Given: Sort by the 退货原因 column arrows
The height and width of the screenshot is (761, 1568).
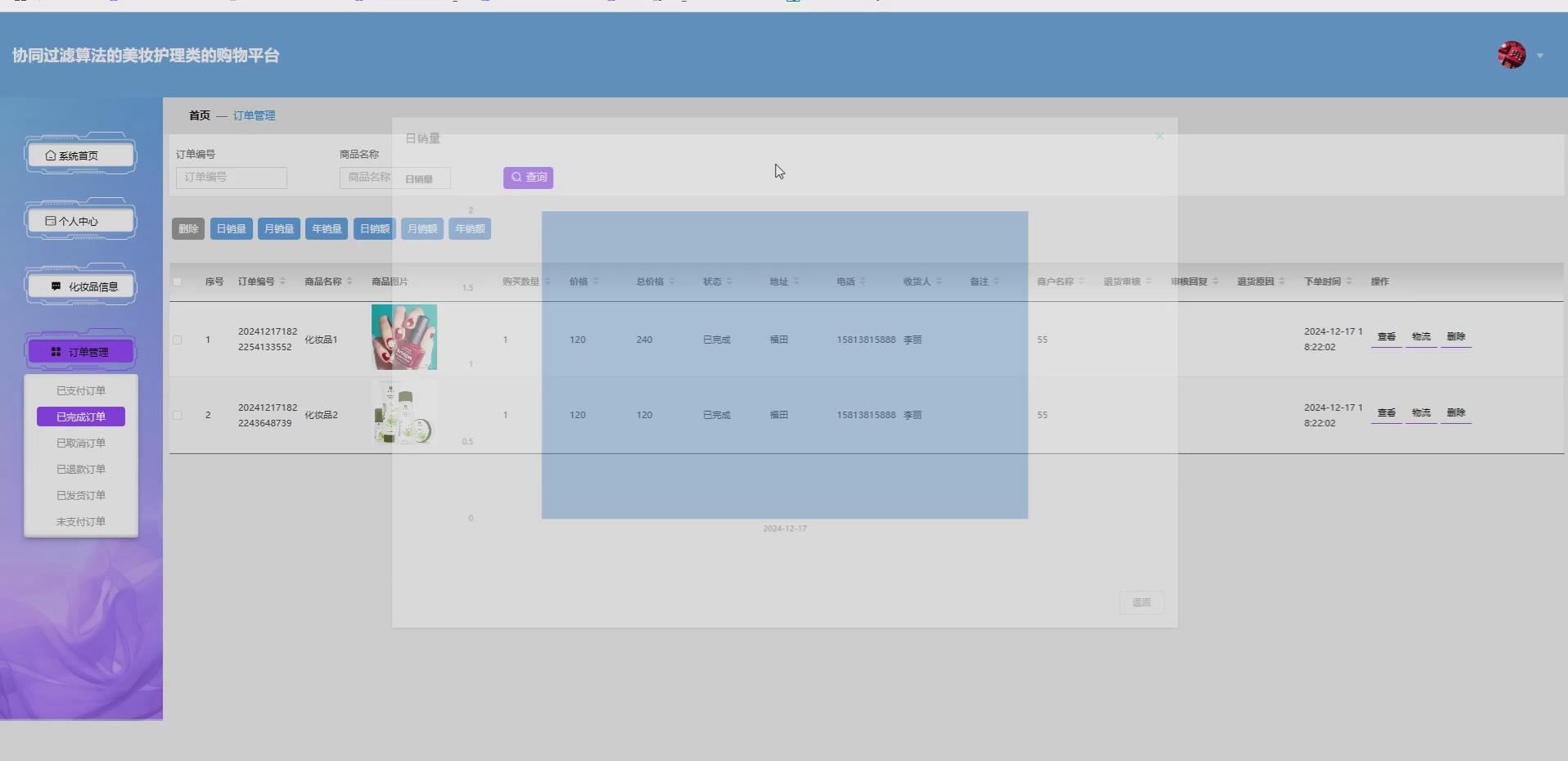Looking at the screenshot, I should click(1282, 281).
